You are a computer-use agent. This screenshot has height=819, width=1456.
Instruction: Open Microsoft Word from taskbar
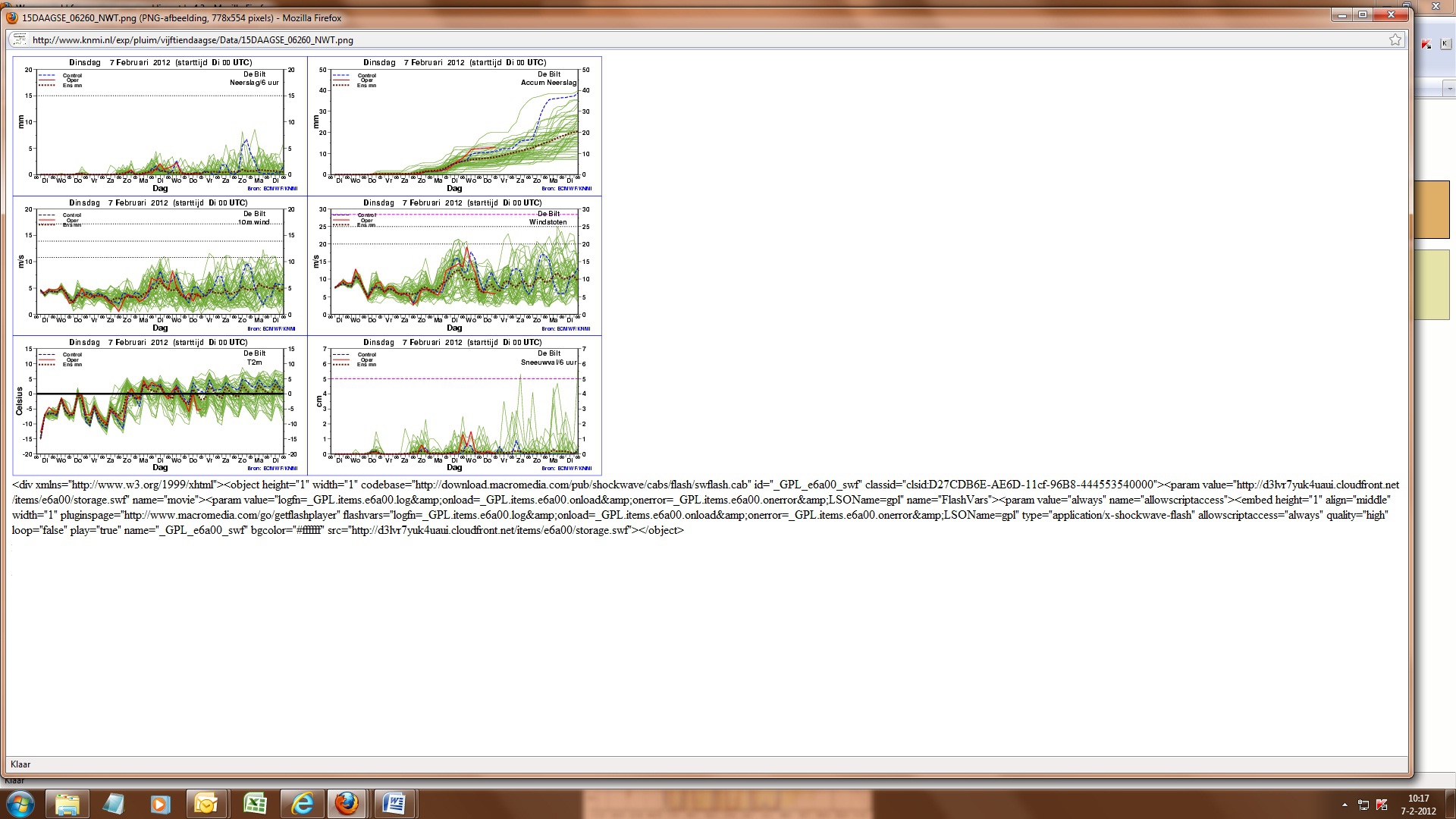(x=394, y=804)
